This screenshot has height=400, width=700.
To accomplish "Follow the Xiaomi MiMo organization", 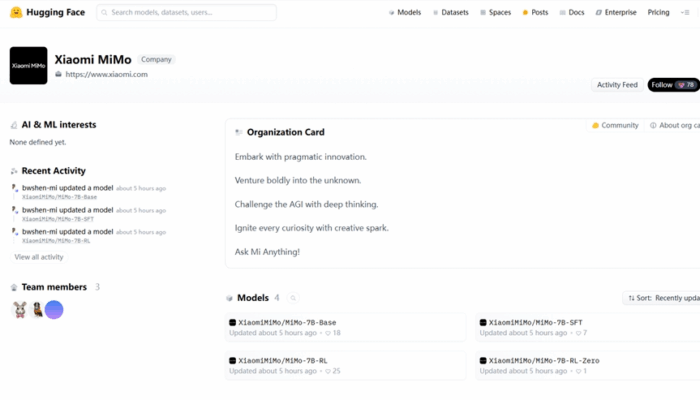I will click(x=673, y=85).
